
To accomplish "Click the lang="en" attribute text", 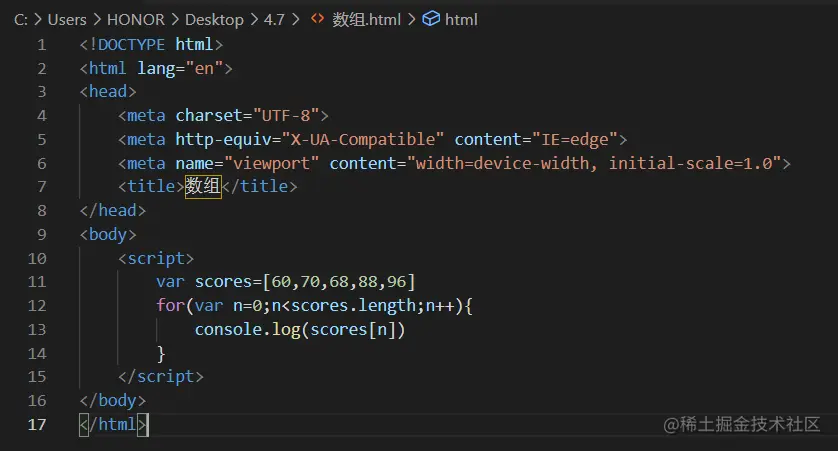I will 180,68.
